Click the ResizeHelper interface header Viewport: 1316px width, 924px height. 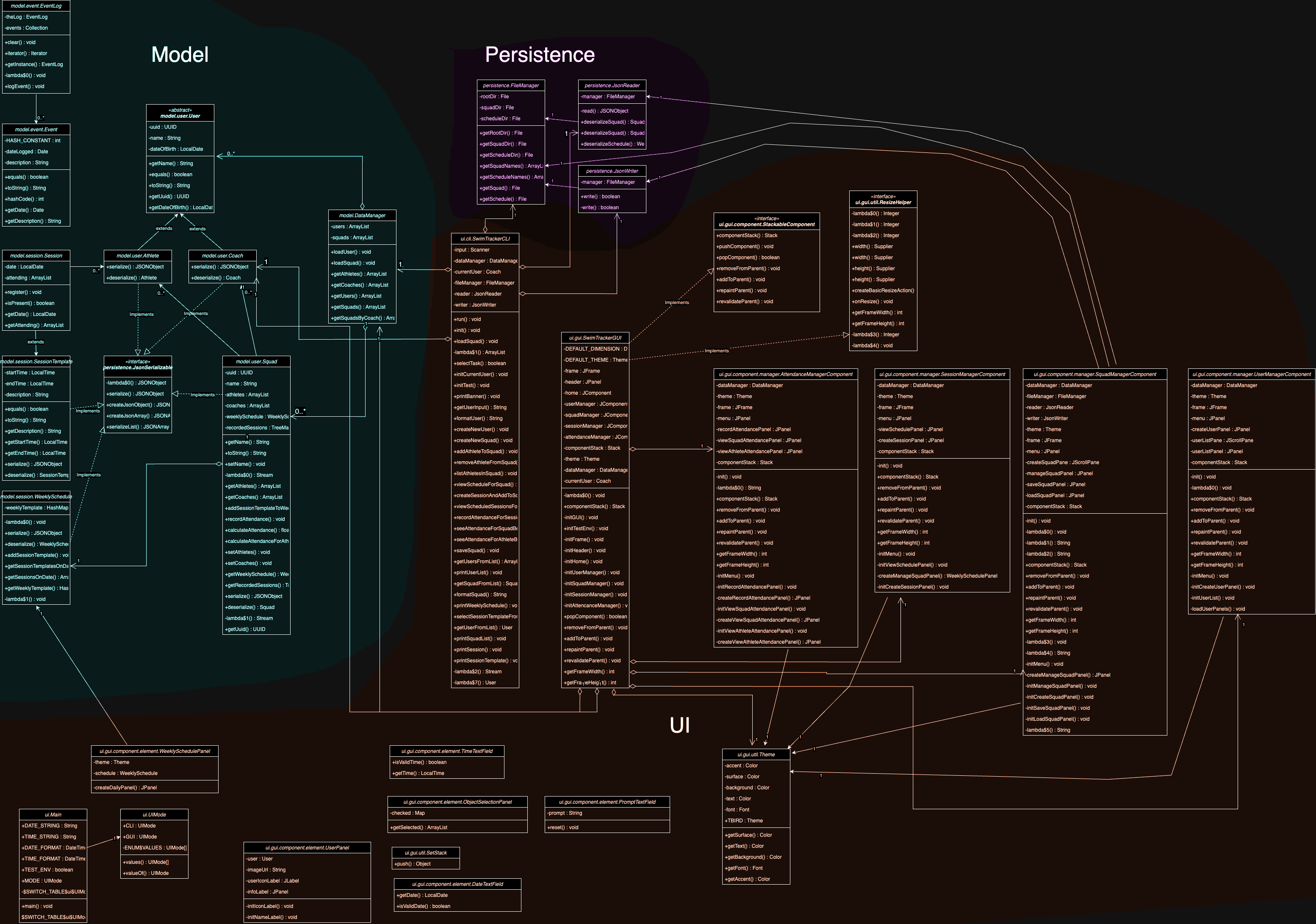[883, 199]
